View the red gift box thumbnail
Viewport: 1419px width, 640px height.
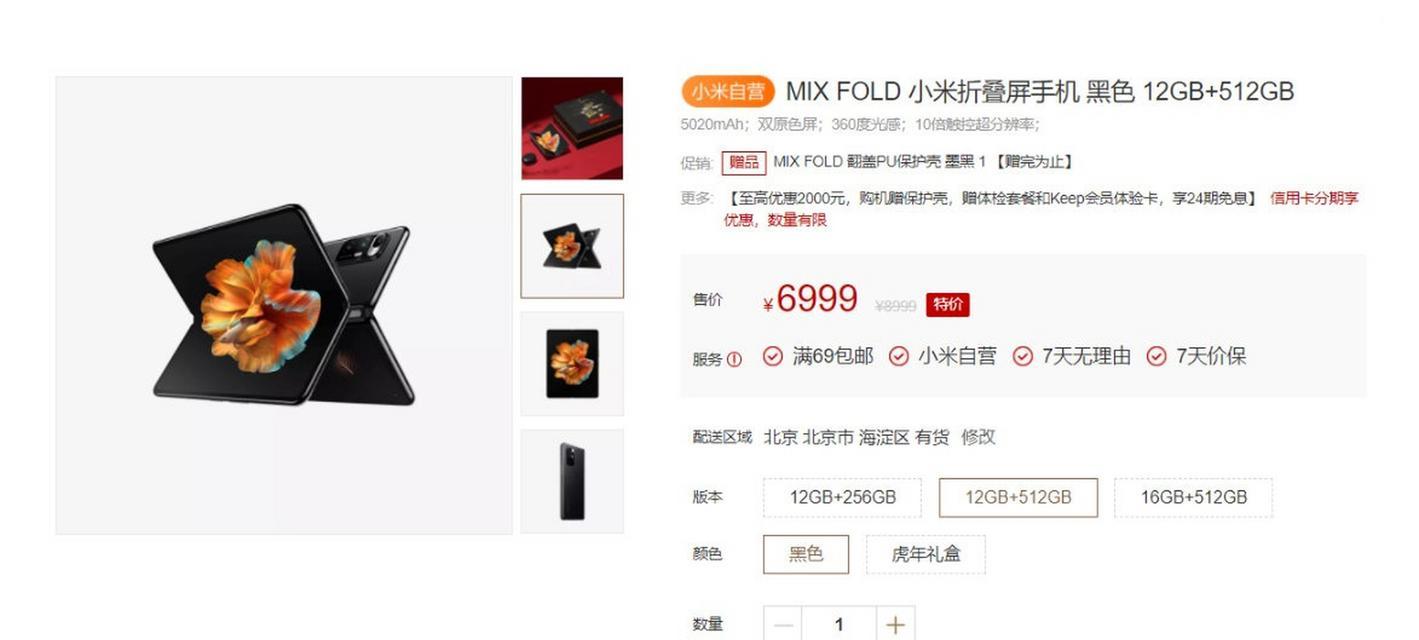tap(572, 128)
